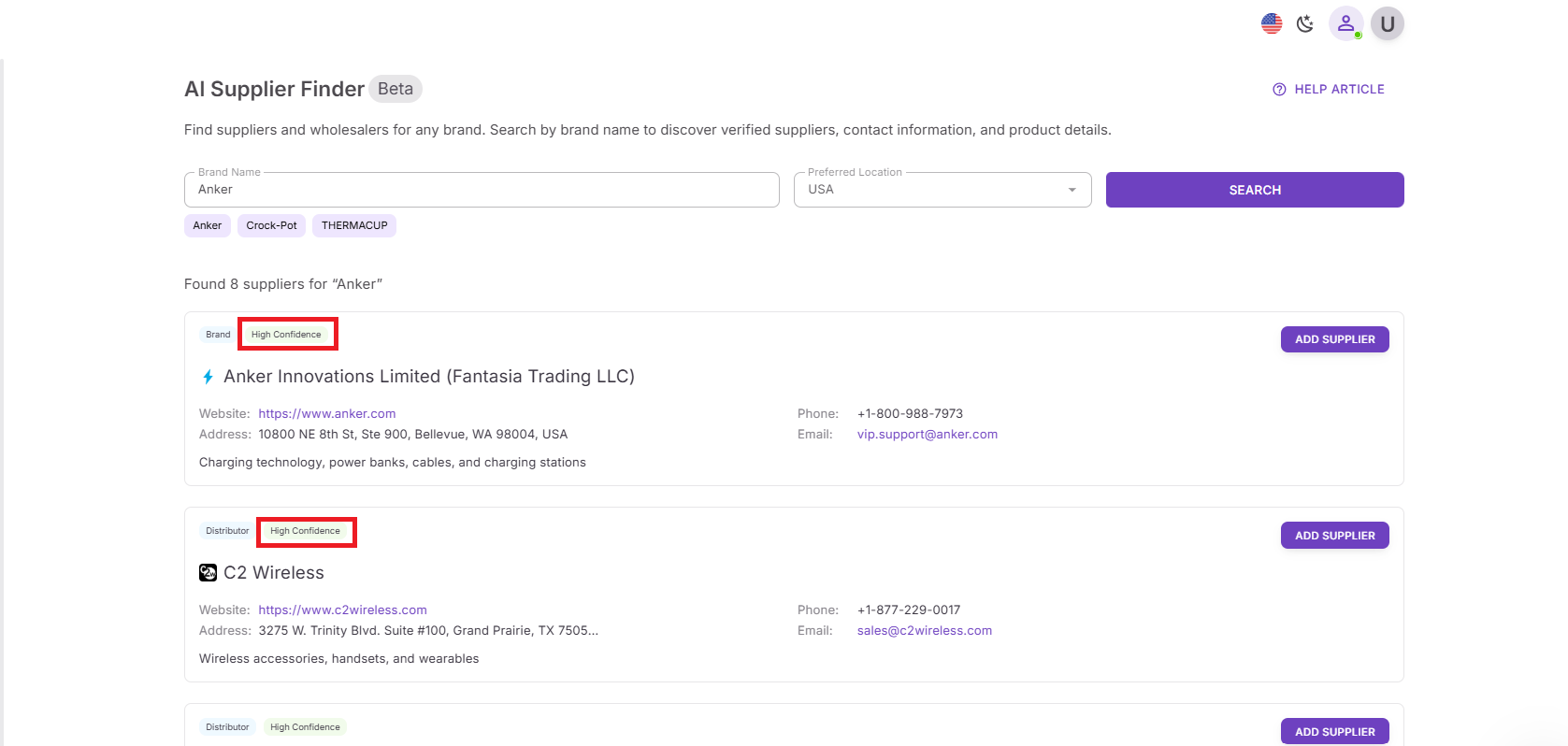The width and height of the screenshot is (1568, 746).
Task: Email sales@c2wireless.com
Action: pos(925,630)
